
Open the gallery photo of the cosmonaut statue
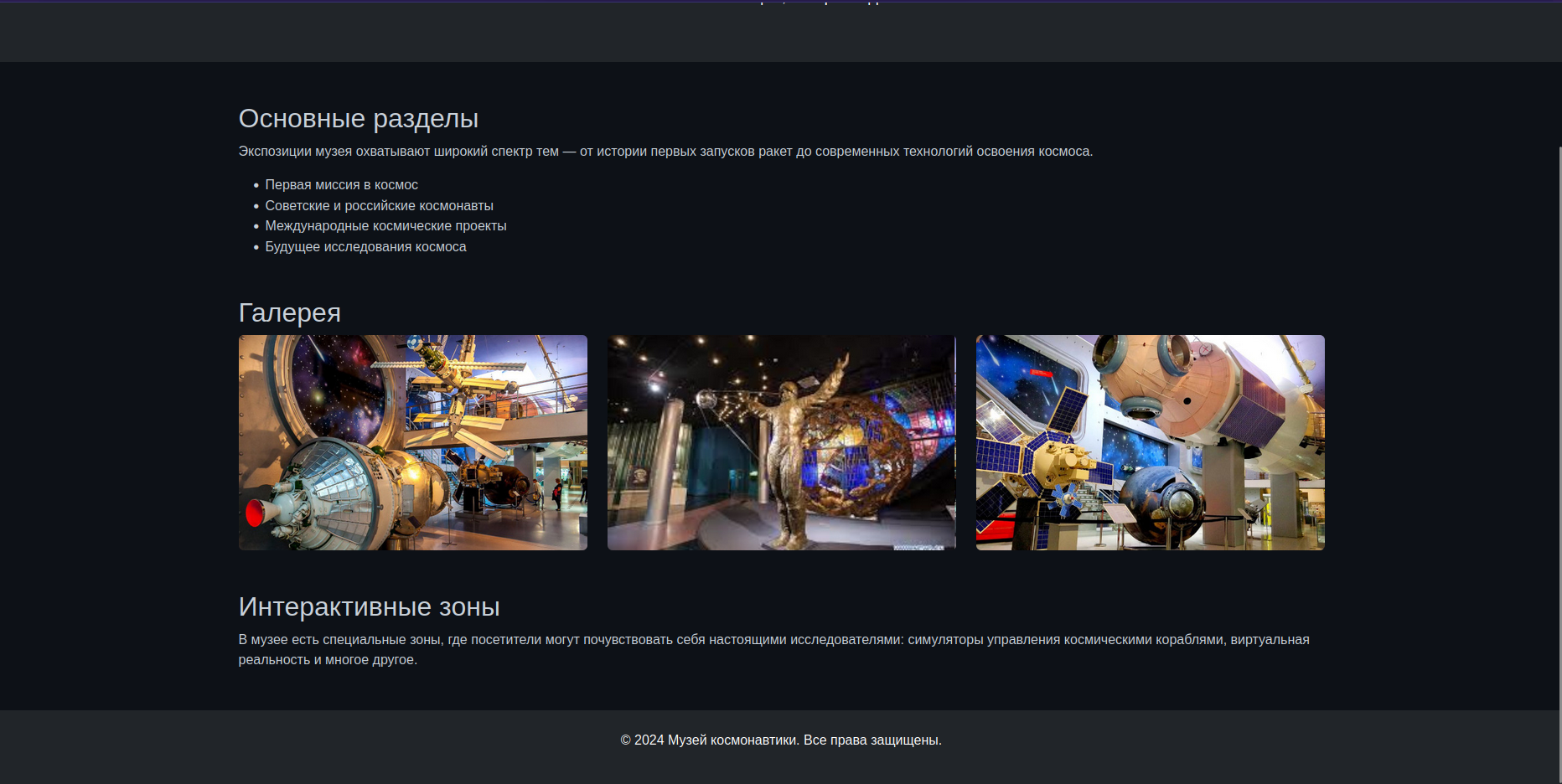(x=781, y=442)
